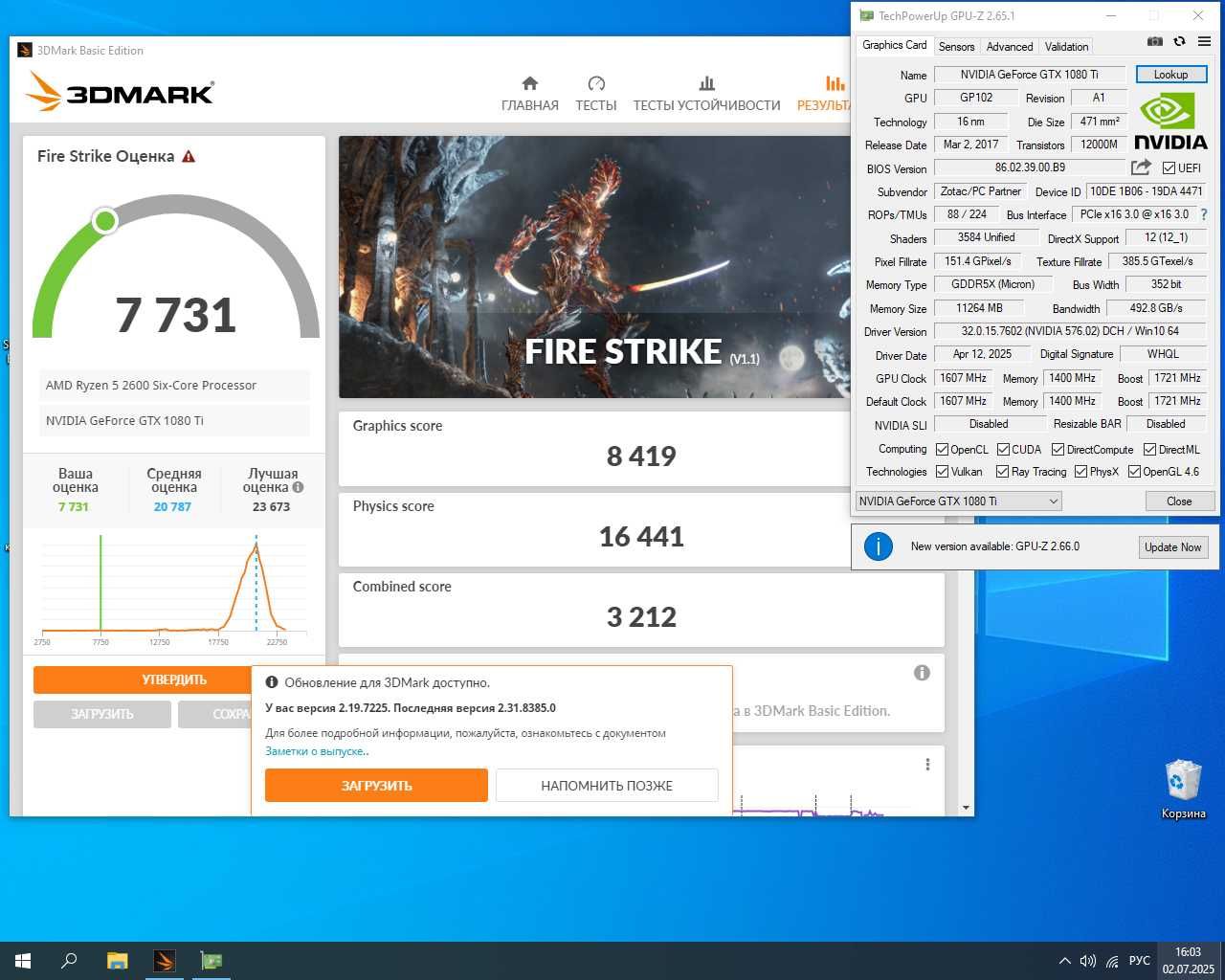Open GPU-Z screenshot camera icon
1225x980 pixels.
click(x=1155, y=41)
